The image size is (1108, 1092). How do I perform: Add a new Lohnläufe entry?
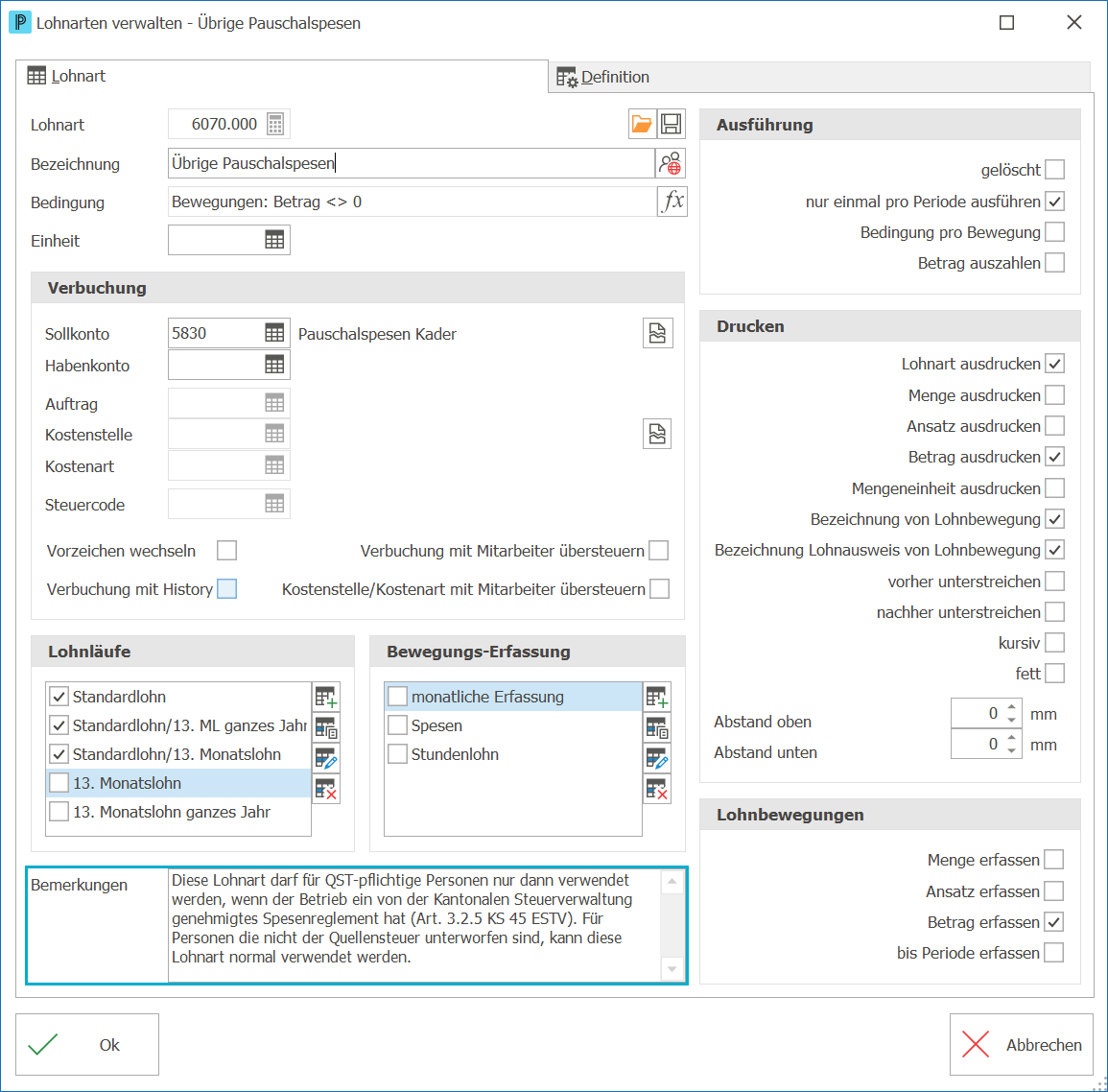(326, 698)
